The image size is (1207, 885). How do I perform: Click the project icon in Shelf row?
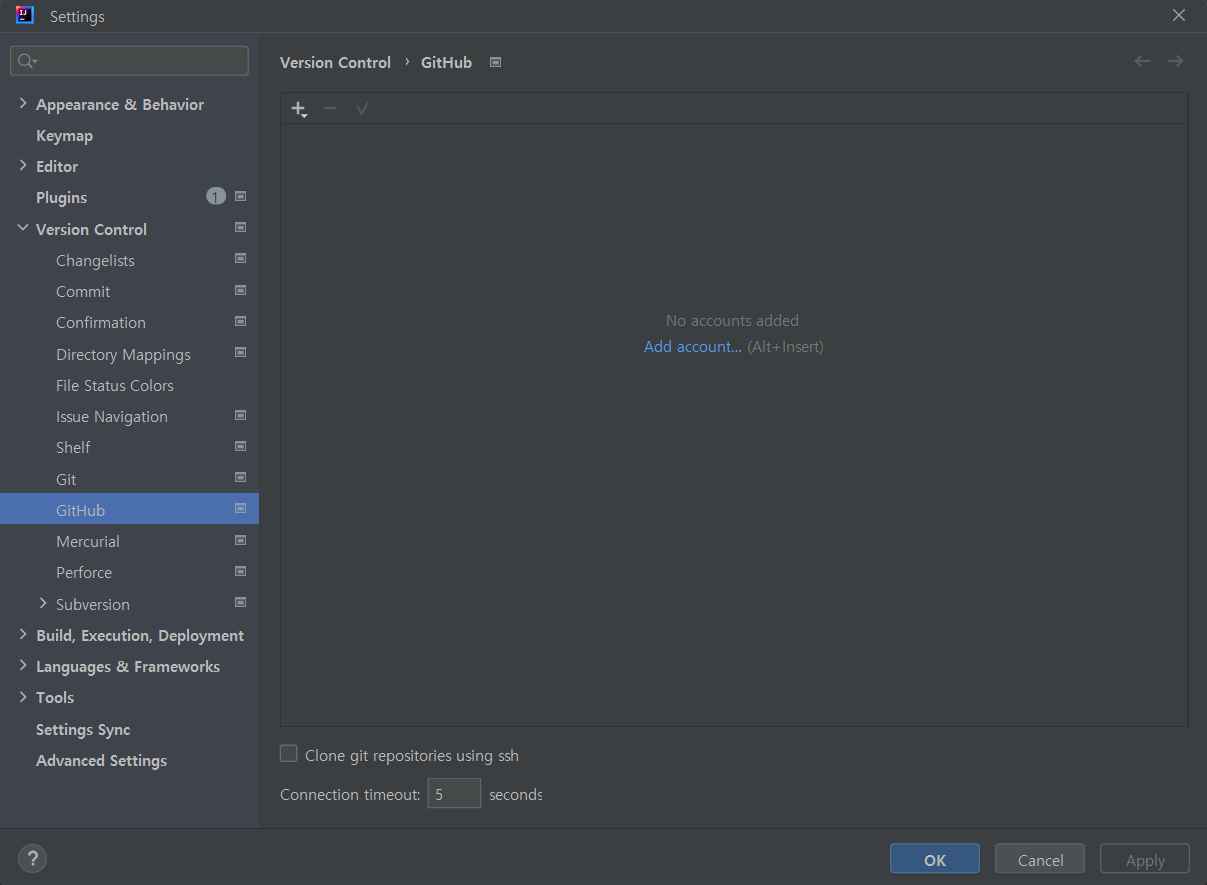tap(240, 446)
